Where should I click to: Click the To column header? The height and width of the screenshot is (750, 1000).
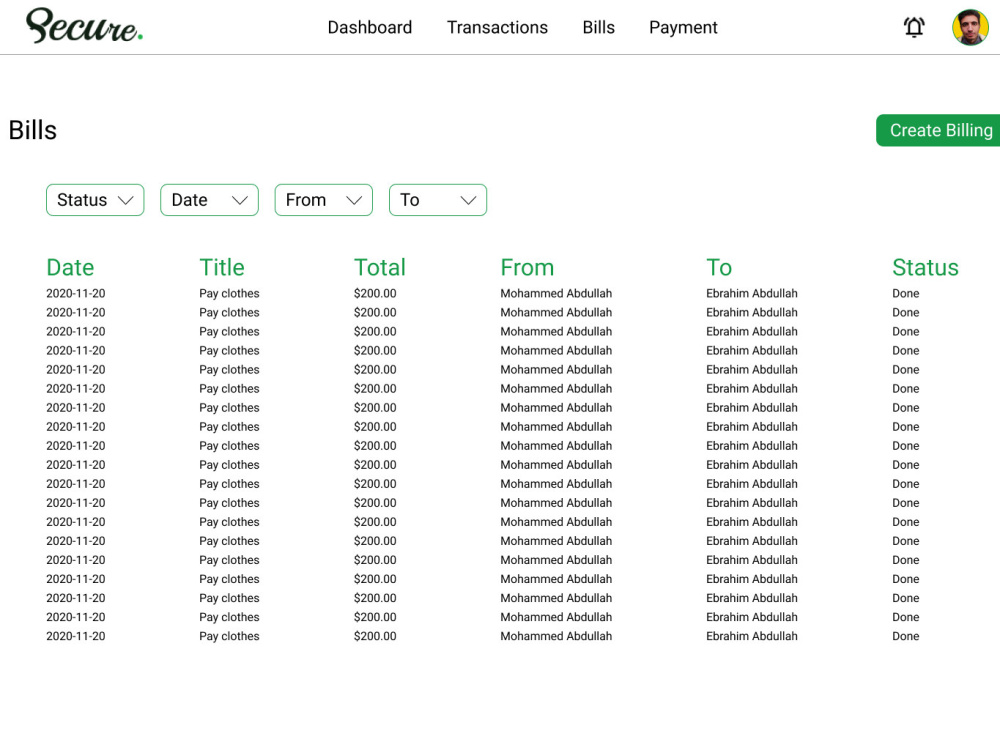pos(719,267)
